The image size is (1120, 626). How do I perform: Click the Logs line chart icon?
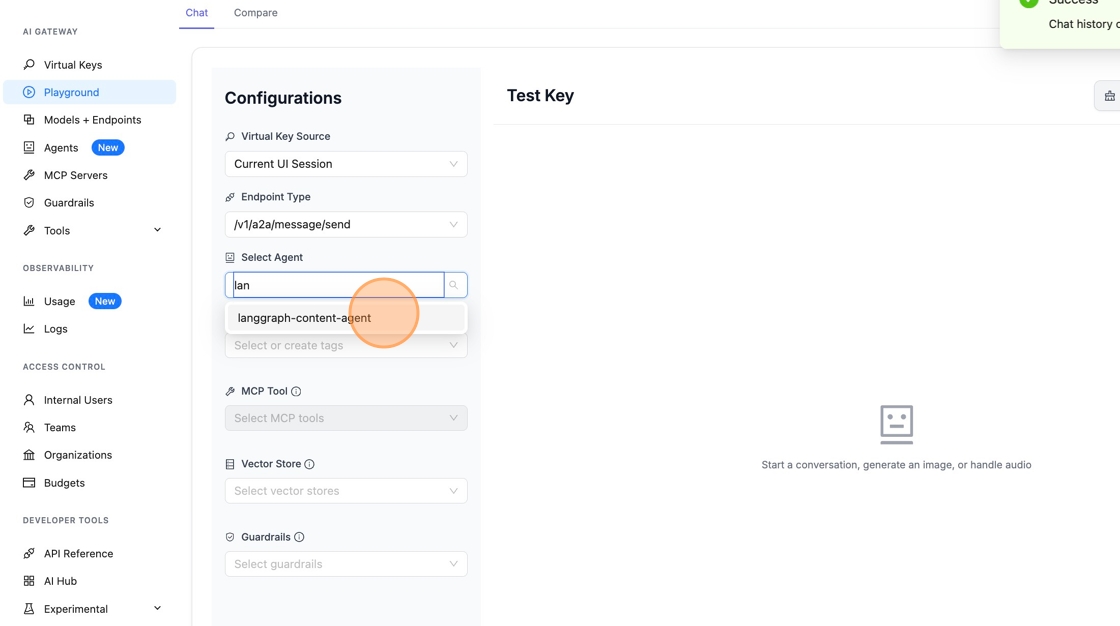coord(29,329)
